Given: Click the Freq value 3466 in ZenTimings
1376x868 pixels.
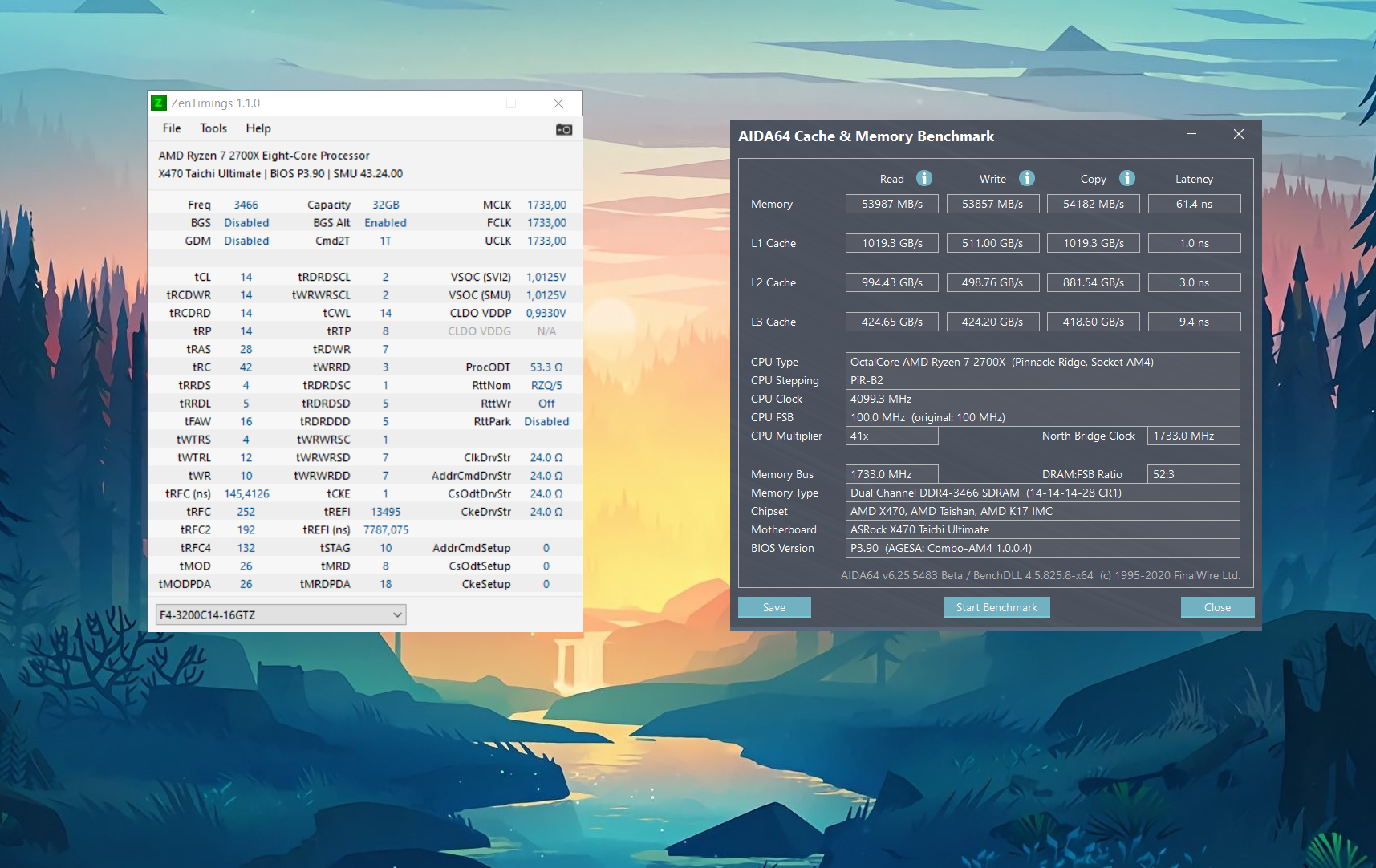Looking at the screenshot, I should [x=246, y=205].
